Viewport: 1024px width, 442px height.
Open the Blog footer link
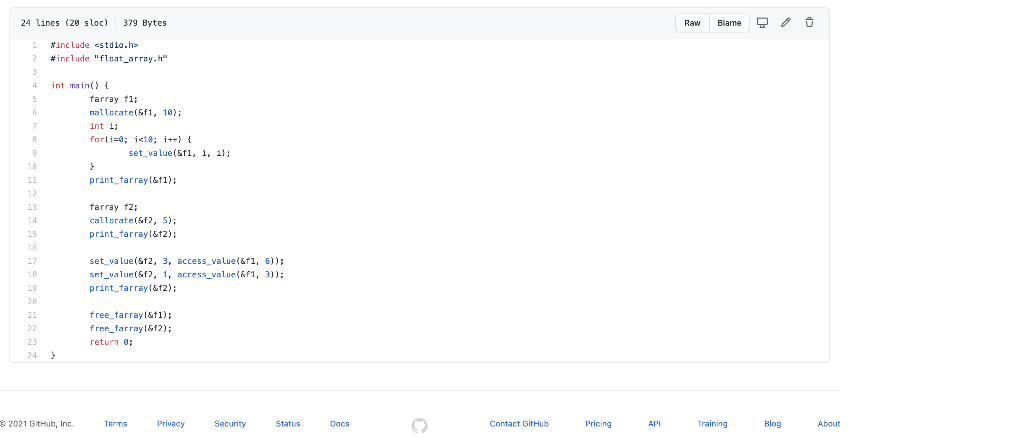tap(773, 424)
